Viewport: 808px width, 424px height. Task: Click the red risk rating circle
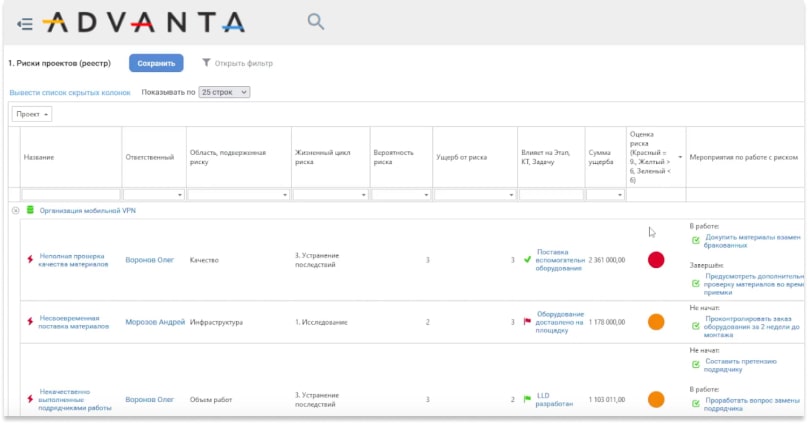click(x=656, y=260)
